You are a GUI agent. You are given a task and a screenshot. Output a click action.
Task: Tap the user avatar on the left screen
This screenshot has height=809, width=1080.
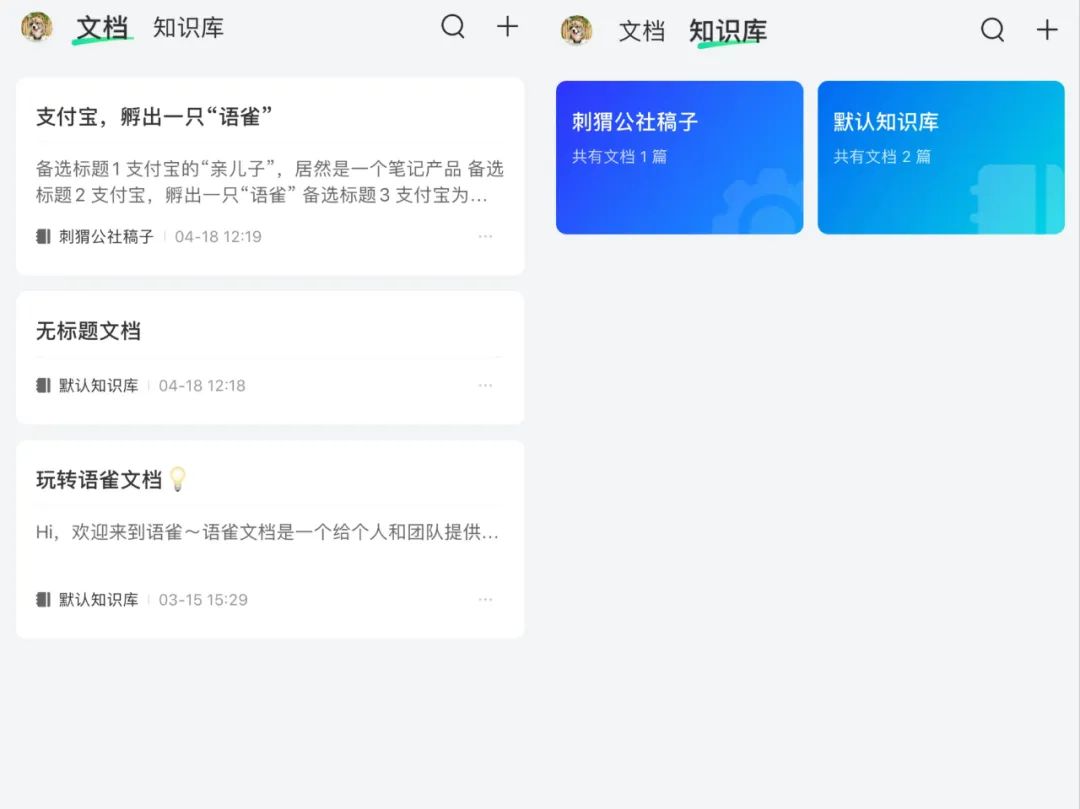pyautogui.click(x=38, y=27)
